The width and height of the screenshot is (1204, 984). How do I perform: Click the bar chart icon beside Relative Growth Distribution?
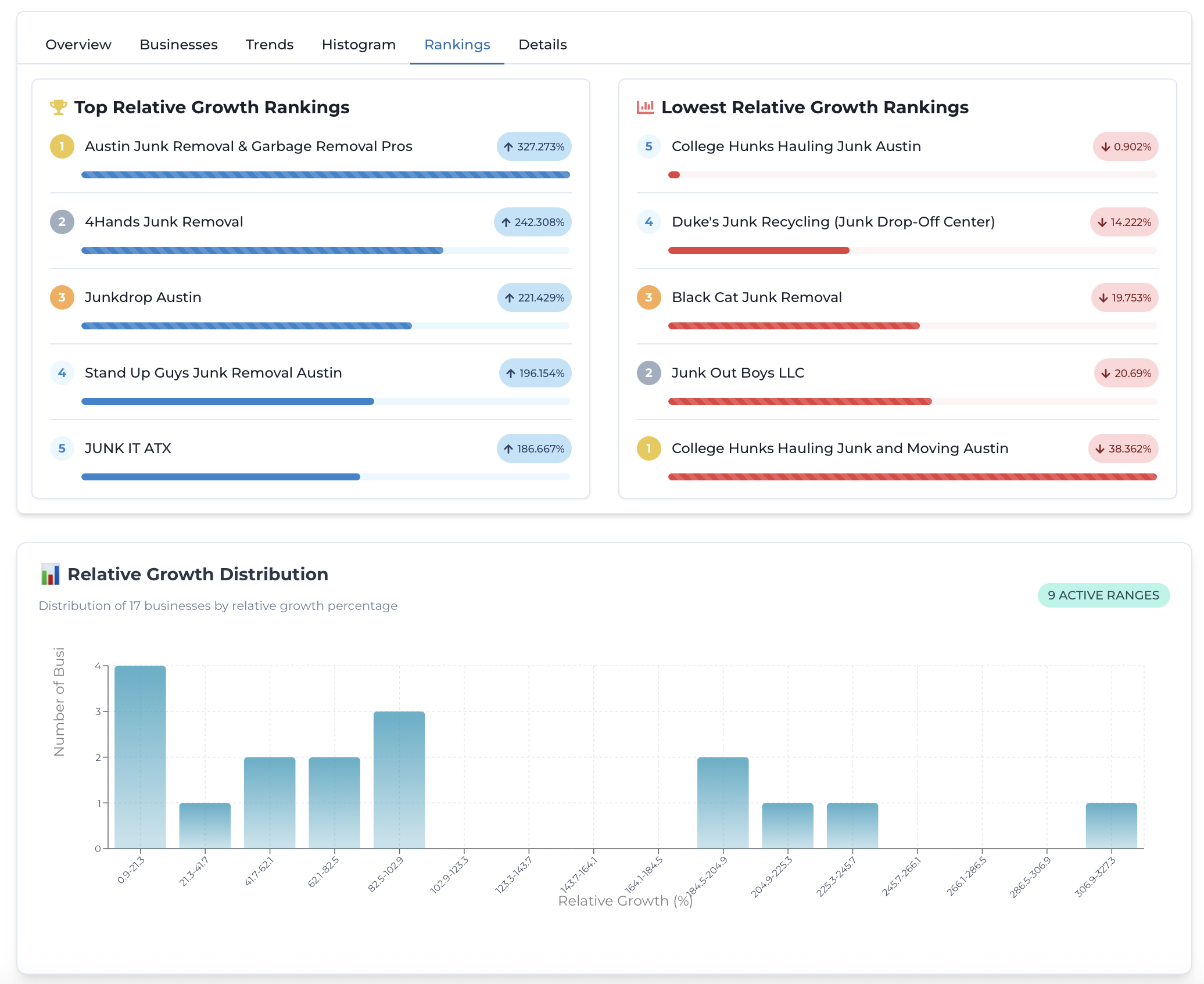(x=50, y=574)
